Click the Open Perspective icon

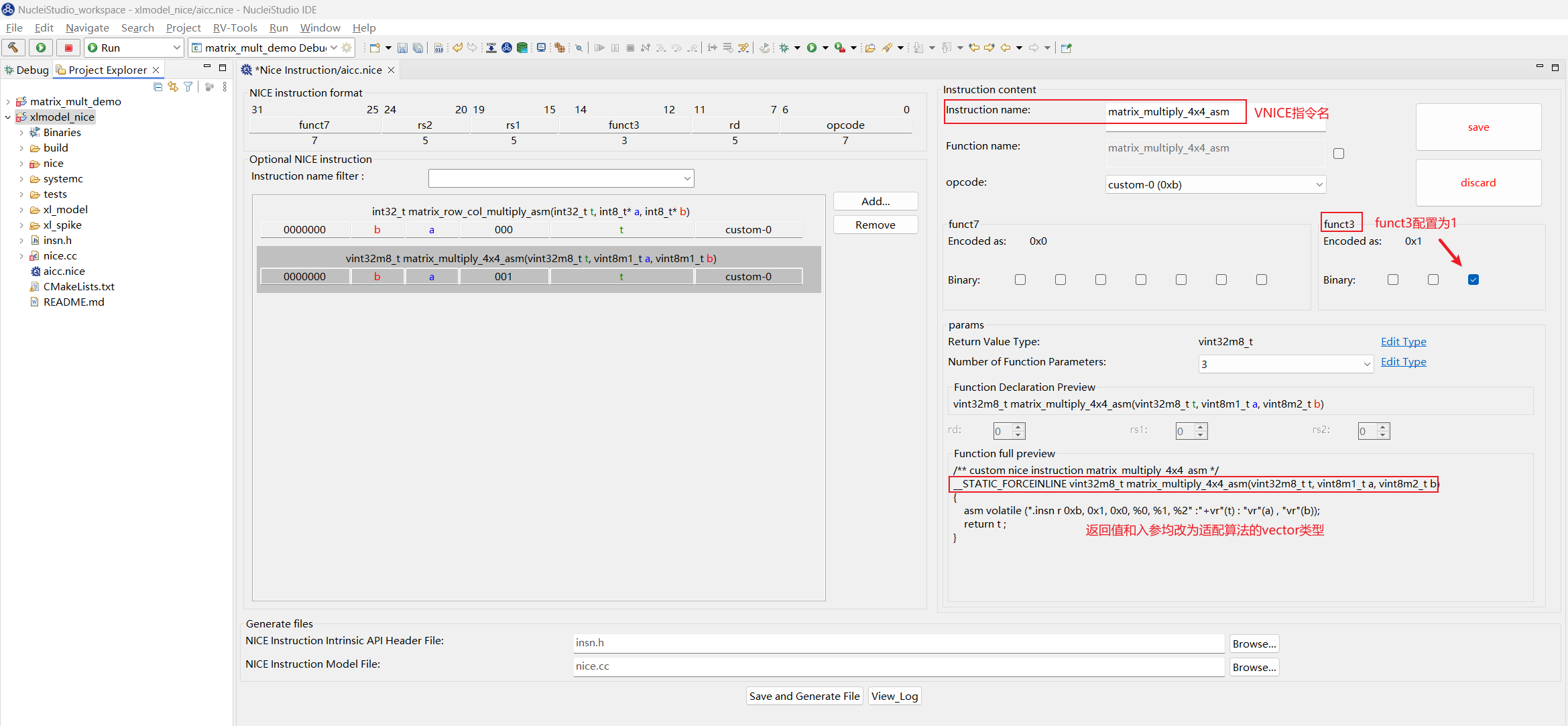click(1067, 48)
